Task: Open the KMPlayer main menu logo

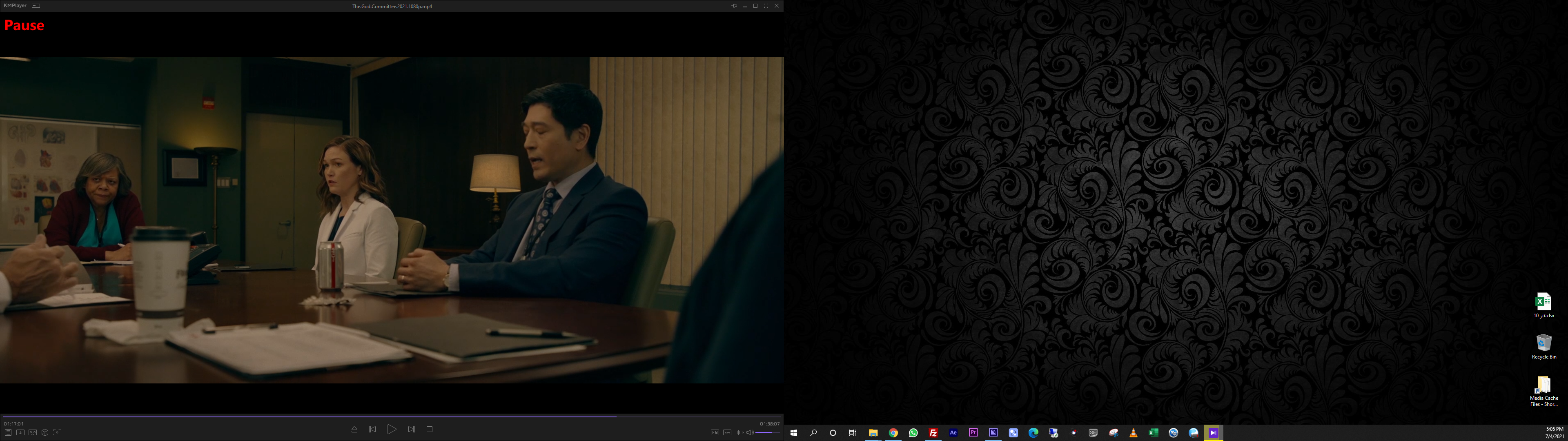Action: point(15,5)
